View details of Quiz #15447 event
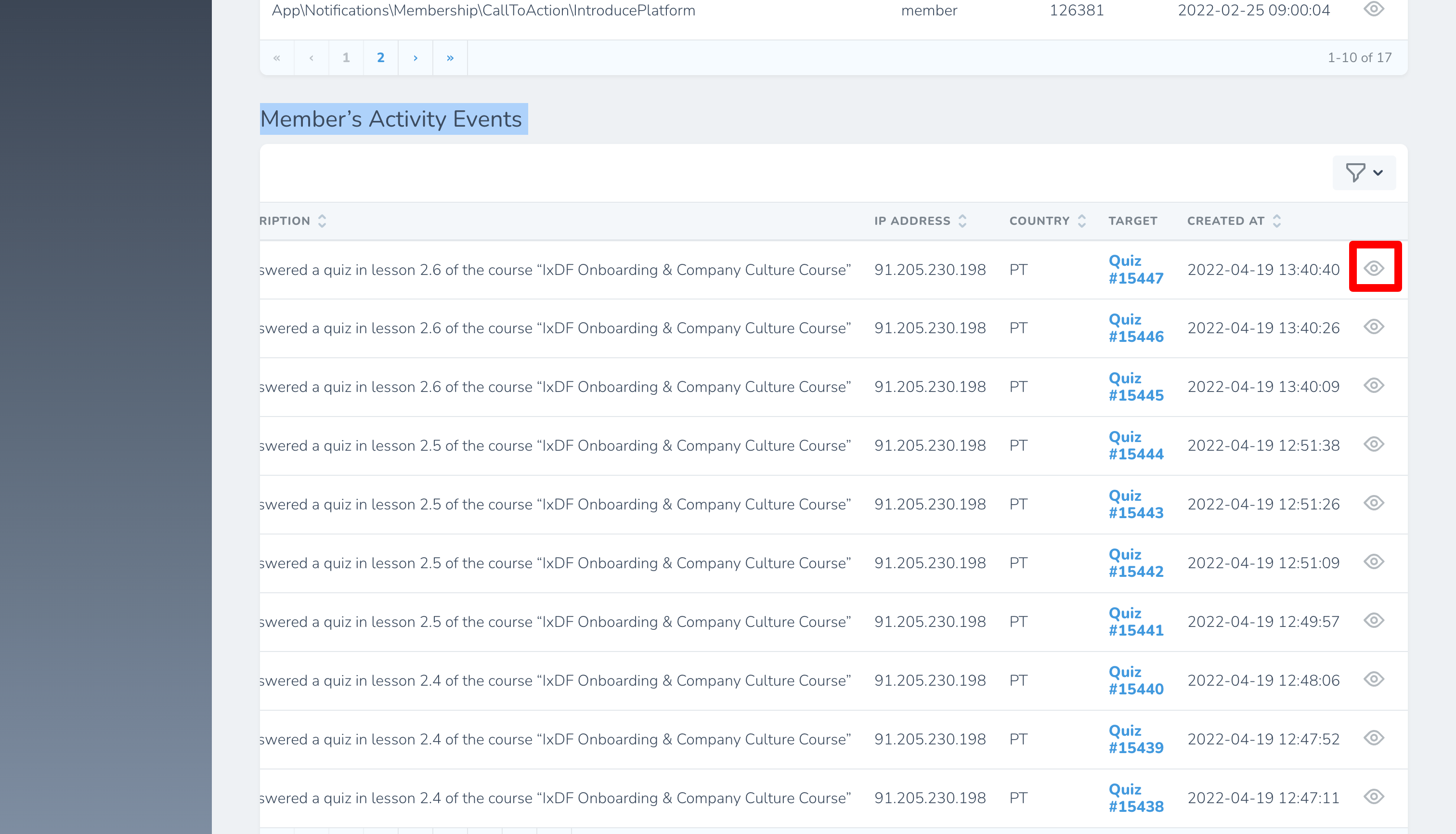The image size is (1456, 834). tap(1374, 268)
